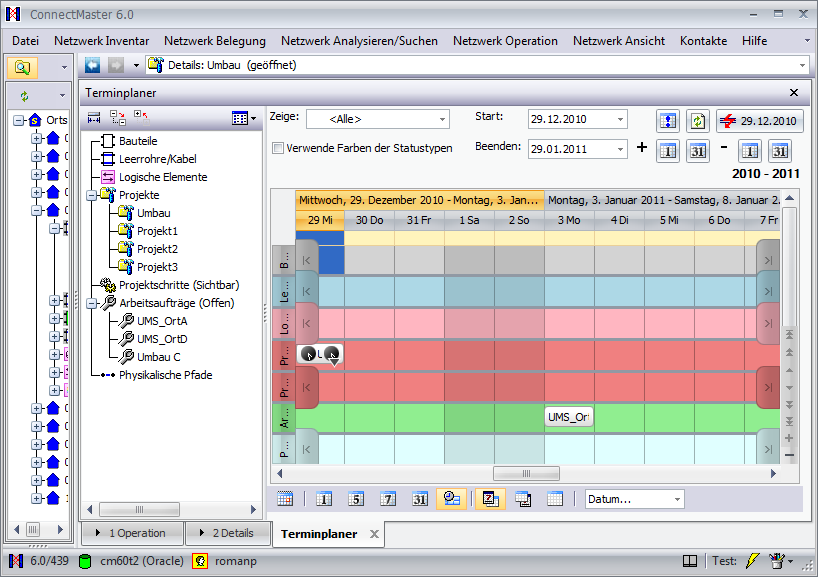Screen dimensions: 818x577
Task: Collapse the Projekte tree node
Action: click(x=92, y=195)
